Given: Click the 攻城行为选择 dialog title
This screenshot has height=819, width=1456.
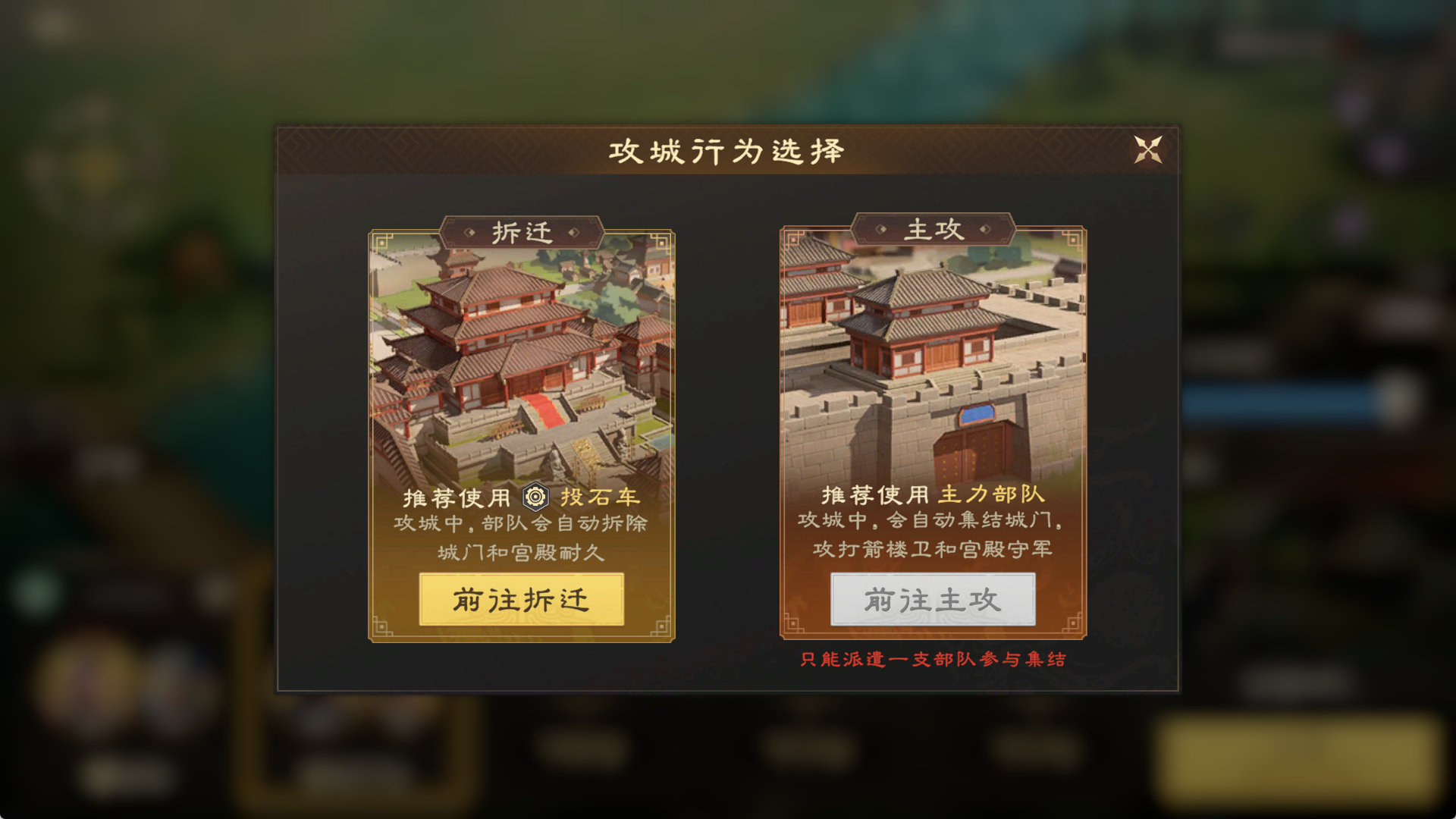Looking at the screenshot, I should click(x=726, y=151).
